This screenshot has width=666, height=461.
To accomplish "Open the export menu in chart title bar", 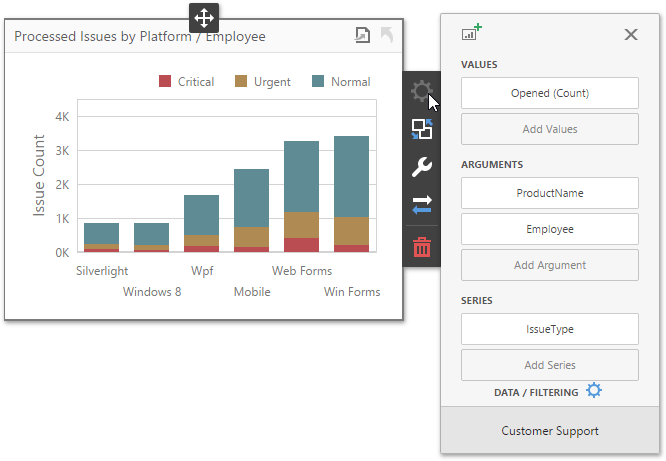I will coord(363,36).
